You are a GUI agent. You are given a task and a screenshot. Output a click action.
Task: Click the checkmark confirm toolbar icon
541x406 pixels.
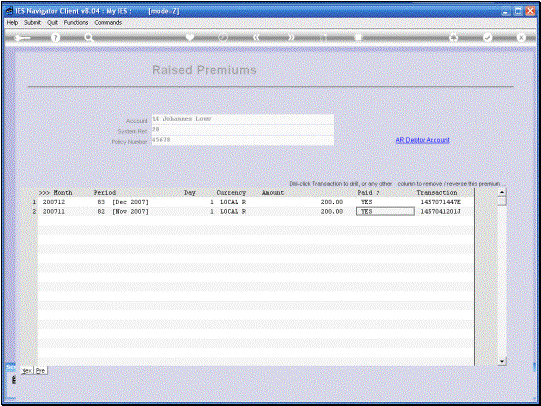487,38
